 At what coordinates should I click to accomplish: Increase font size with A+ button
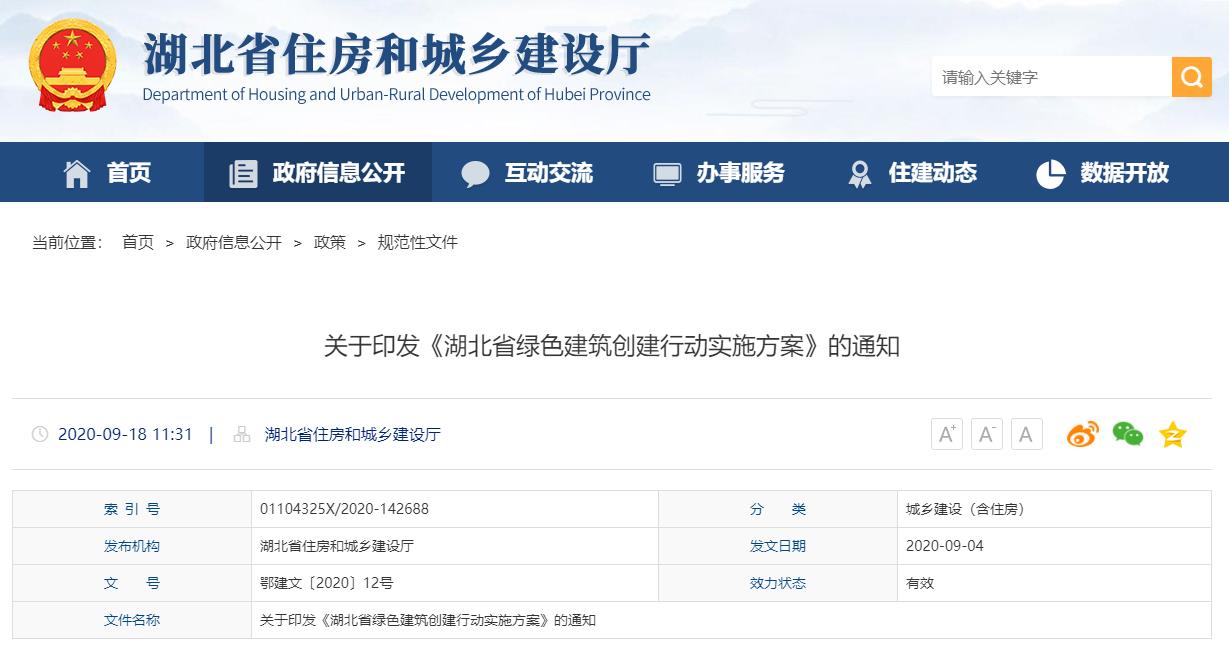tap(946, 434)
